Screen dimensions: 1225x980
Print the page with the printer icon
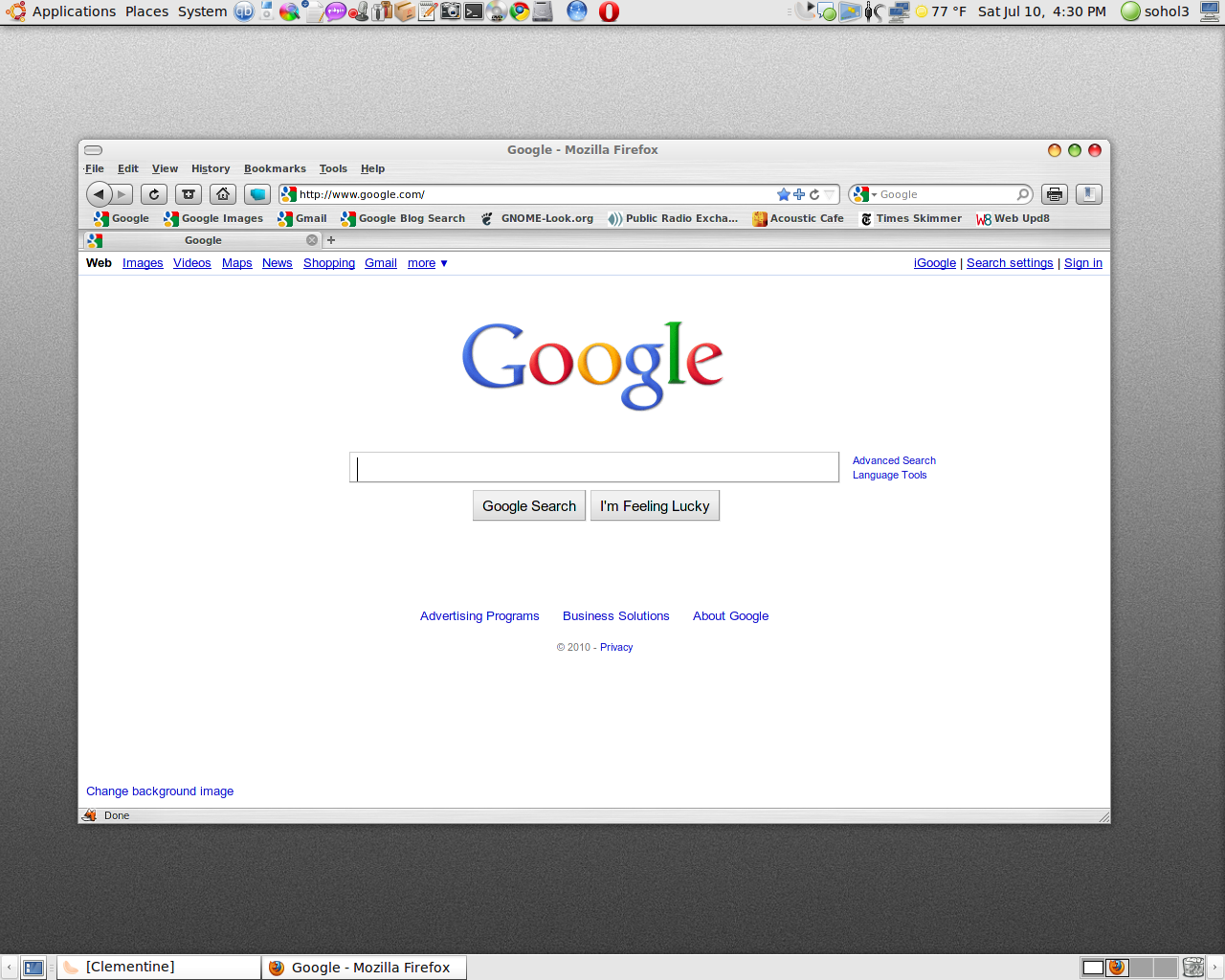point(1055,194)
